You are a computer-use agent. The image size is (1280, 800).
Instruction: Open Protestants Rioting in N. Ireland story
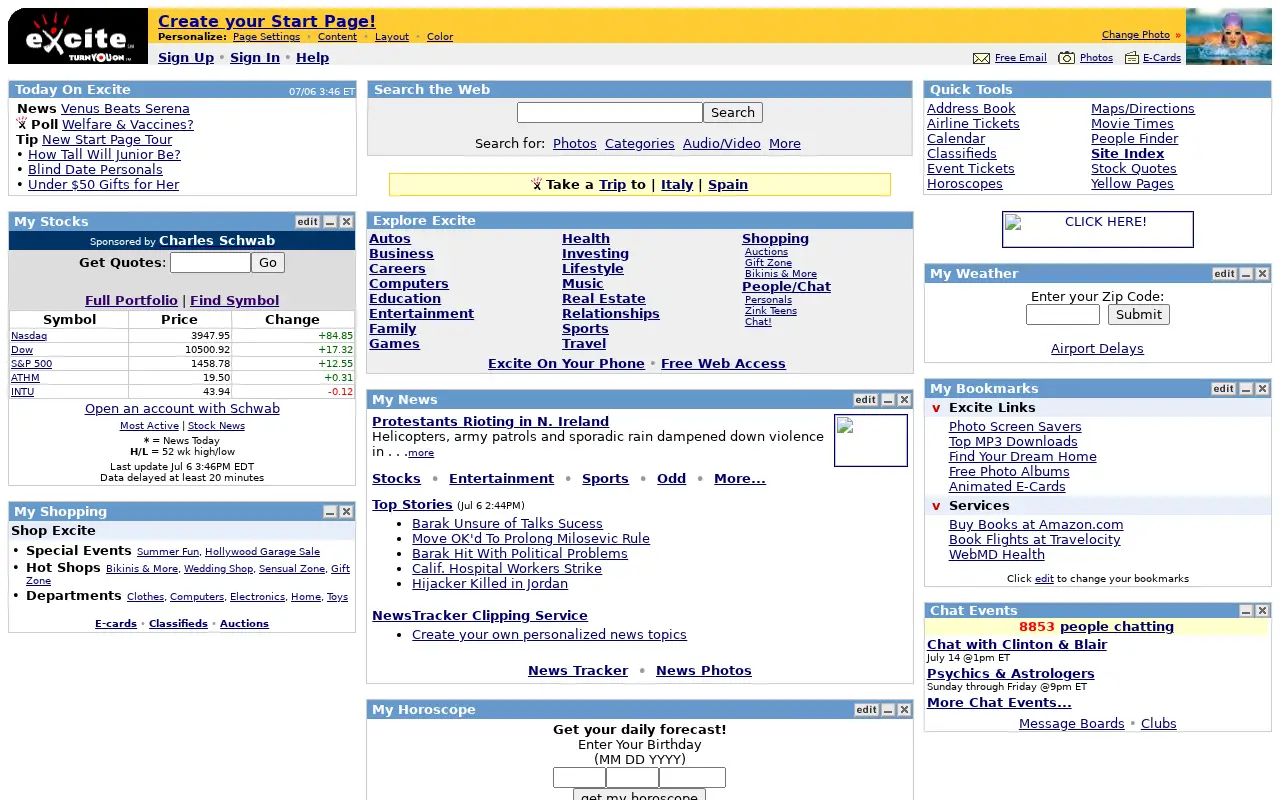[490, 422]
